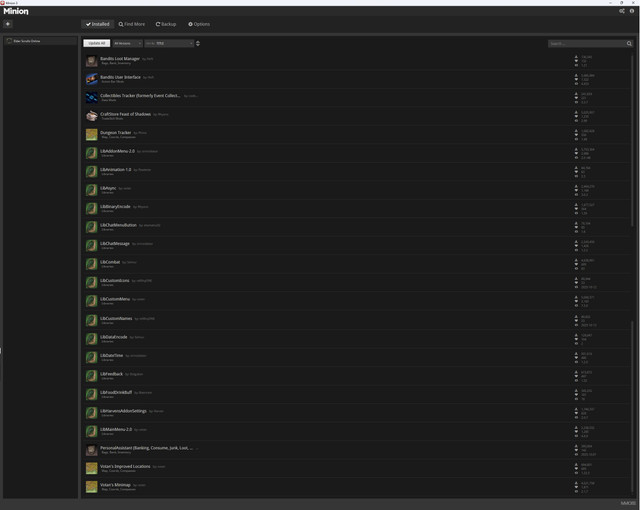The height and width of the screenshot is (510, 640).
Task: Click the search magnifier icon
Action: pyautogui.click(x=629, y=43)
